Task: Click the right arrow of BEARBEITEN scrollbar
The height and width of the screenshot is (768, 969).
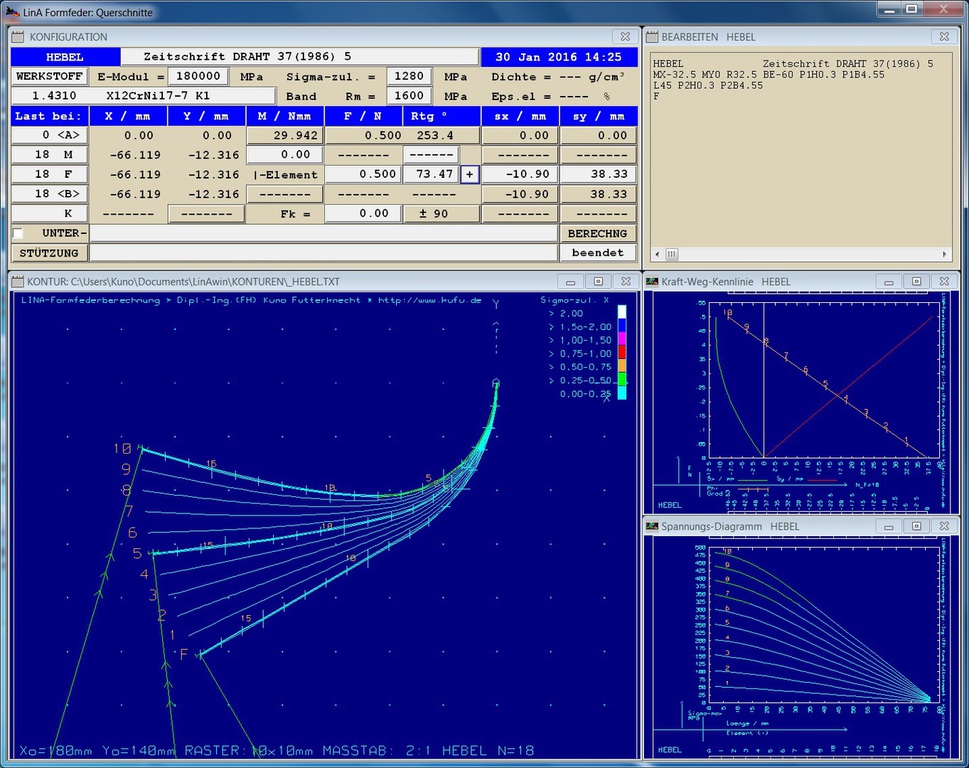Action: click(x=942, y=254)
